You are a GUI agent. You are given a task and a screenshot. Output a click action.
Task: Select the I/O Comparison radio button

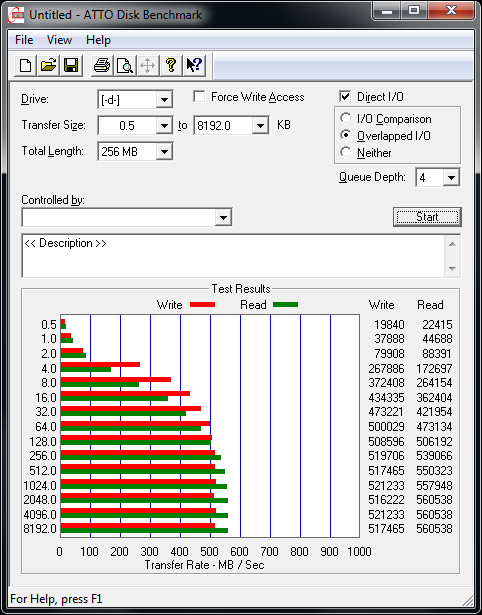346,118
